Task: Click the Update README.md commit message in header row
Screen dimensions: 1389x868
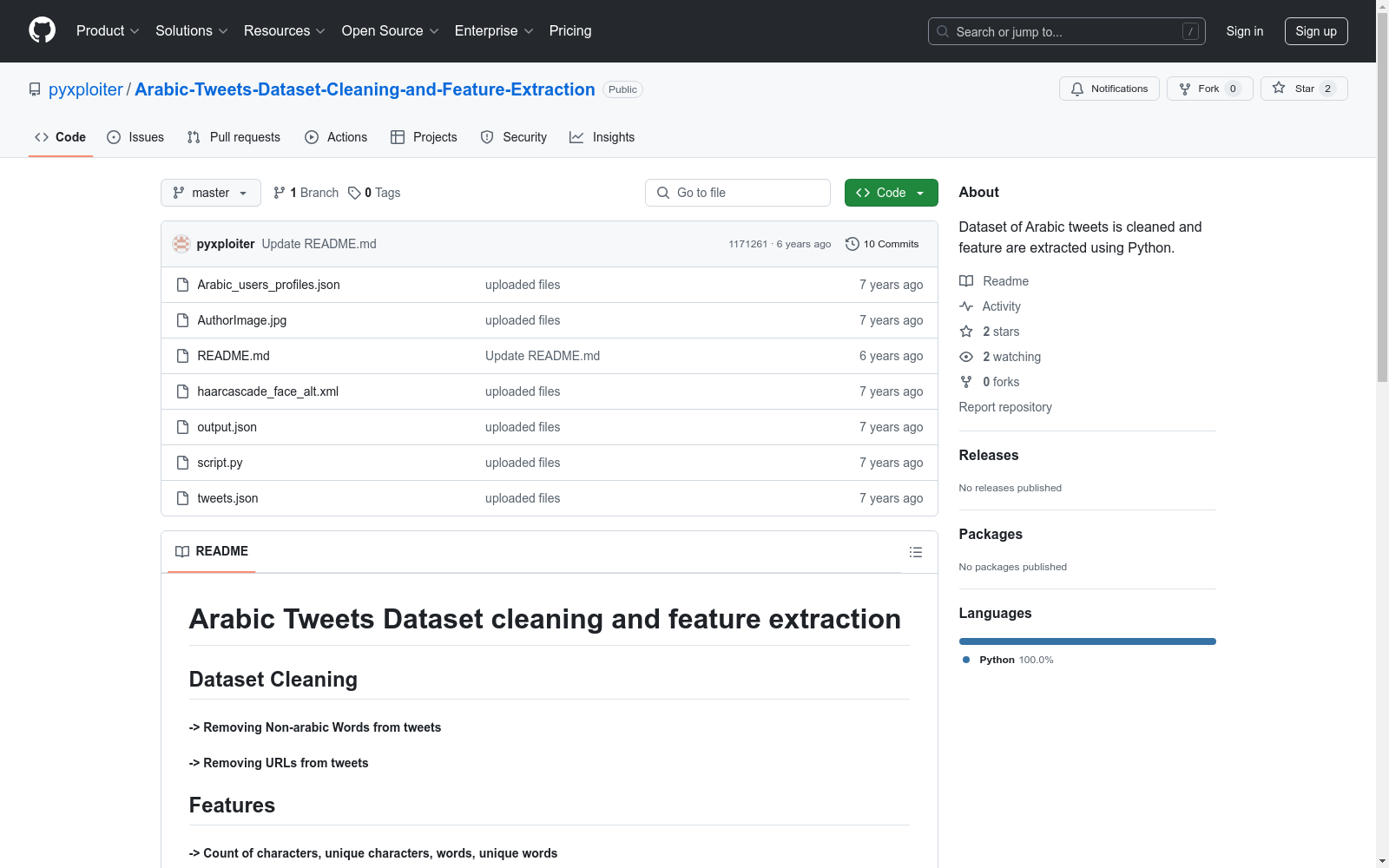Action: coord(319,244)
